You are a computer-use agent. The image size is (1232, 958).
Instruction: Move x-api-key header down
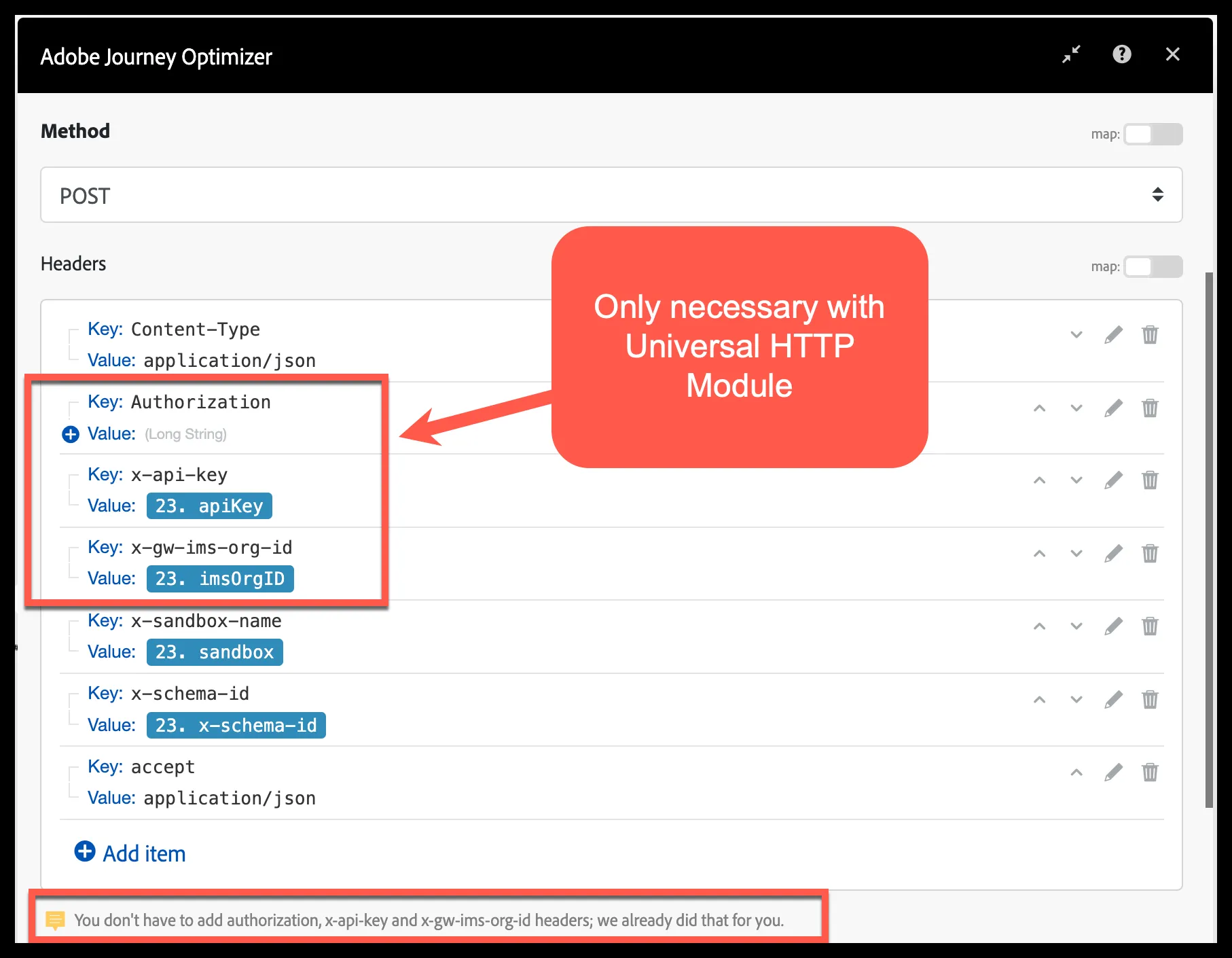pos(1076,480)
